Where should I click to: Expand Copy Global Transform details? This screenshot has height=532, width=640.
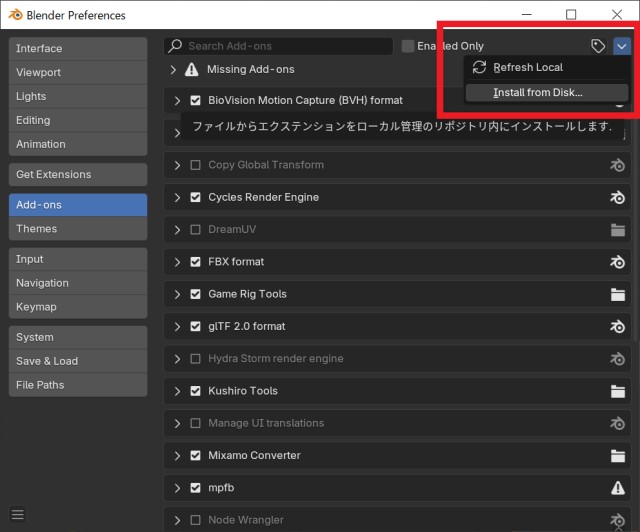point(177,165)
